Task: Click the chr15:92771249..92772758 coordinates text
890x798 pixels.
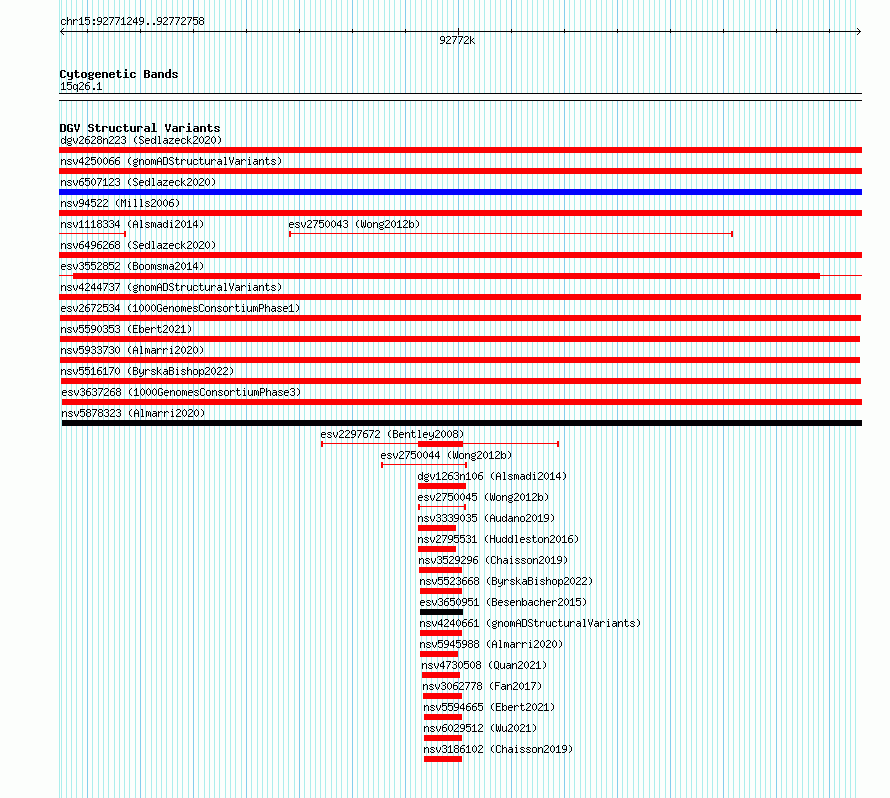Action: [x=132, y=21]
